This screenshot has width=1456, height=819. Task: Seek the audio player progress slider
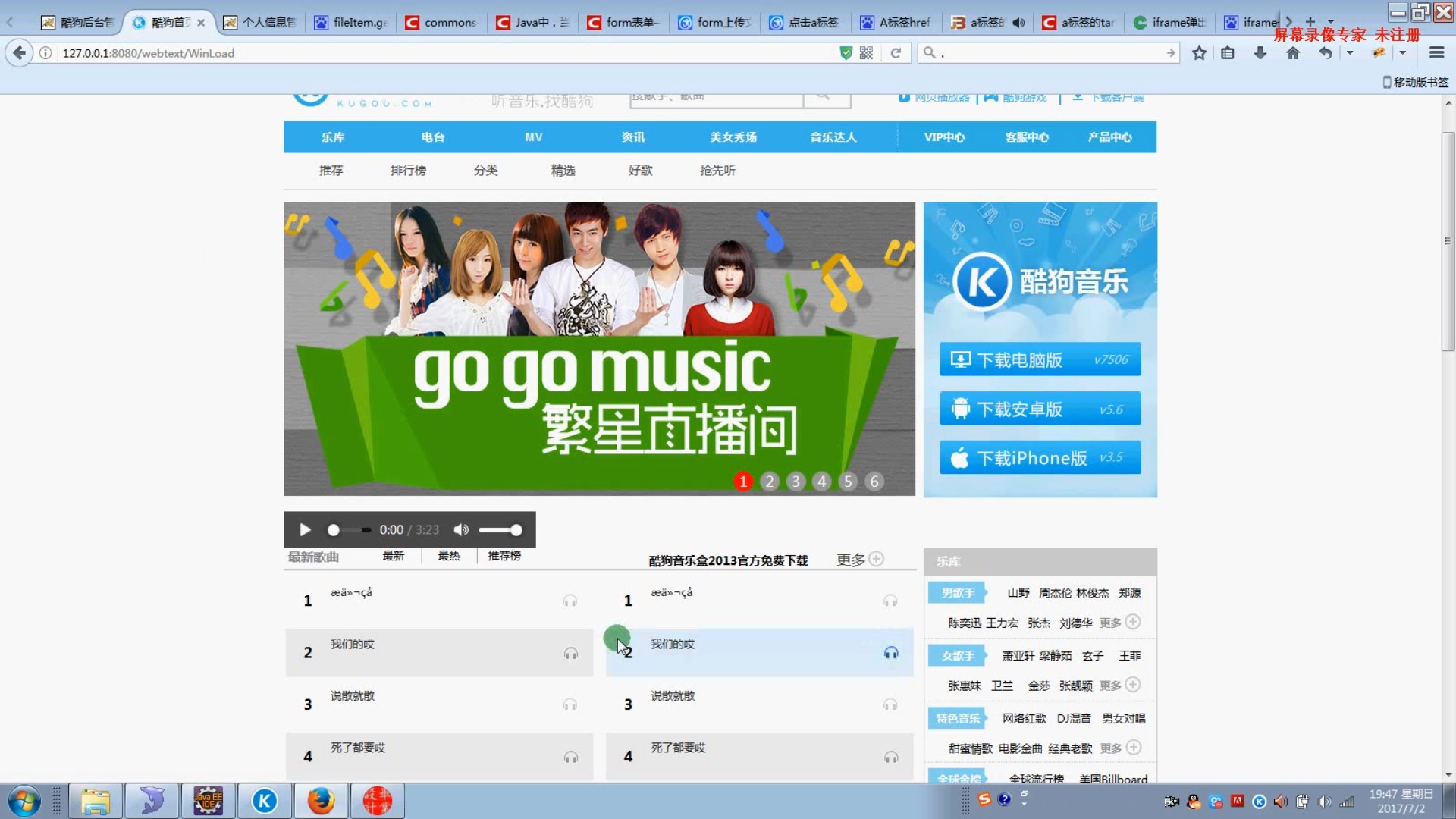350,530
